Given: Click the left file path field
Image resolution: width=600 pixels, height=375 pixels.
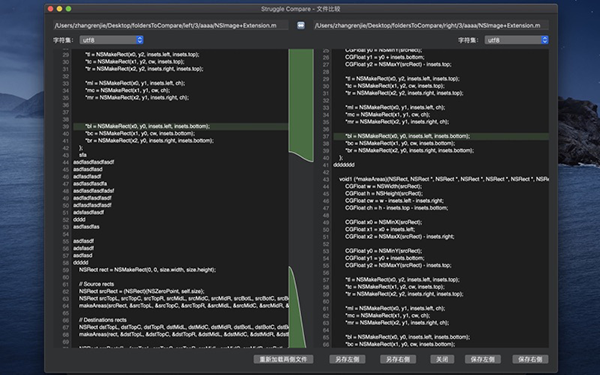Looking at the screenshot, I should point(171,26).
